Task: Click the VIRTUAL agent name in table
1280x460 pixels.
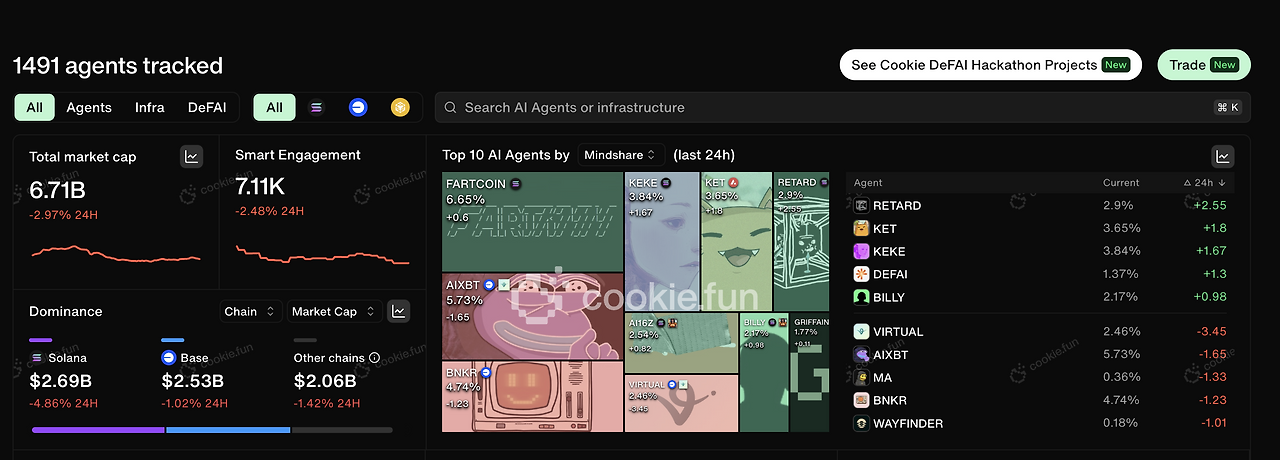Action: point(898,331)
